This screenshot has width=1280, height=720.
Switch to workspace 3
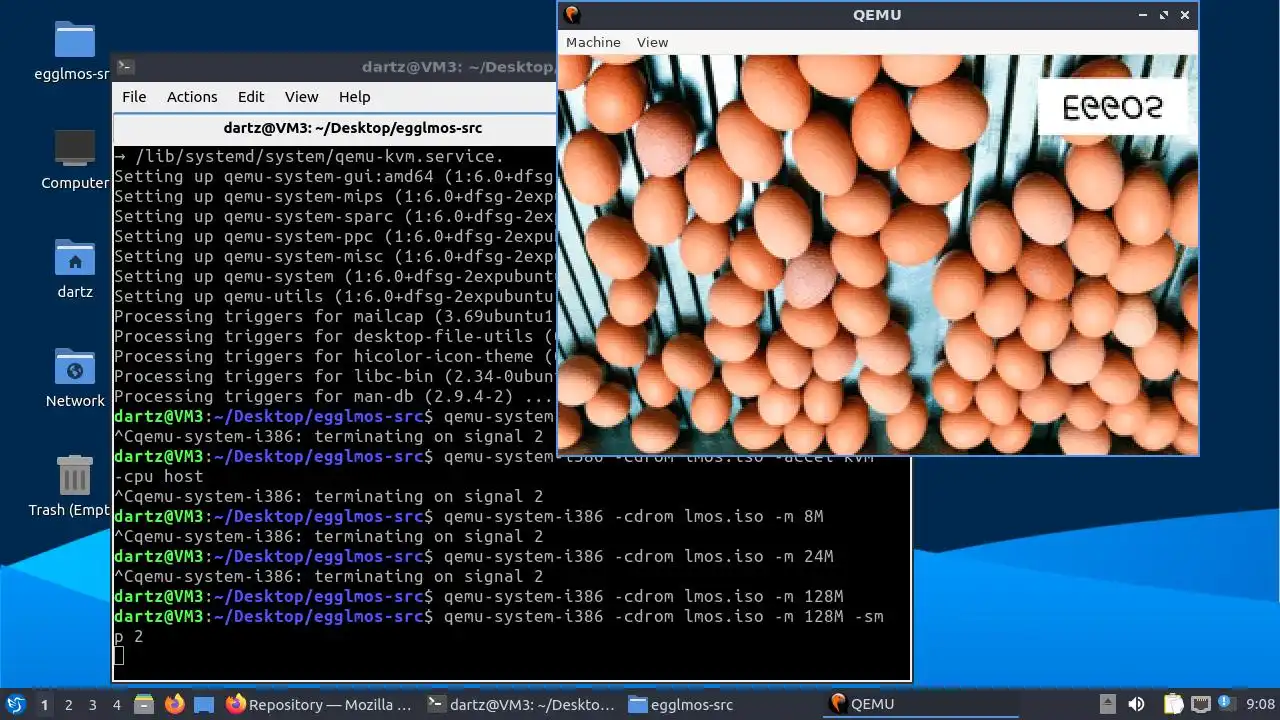(92, 704)
